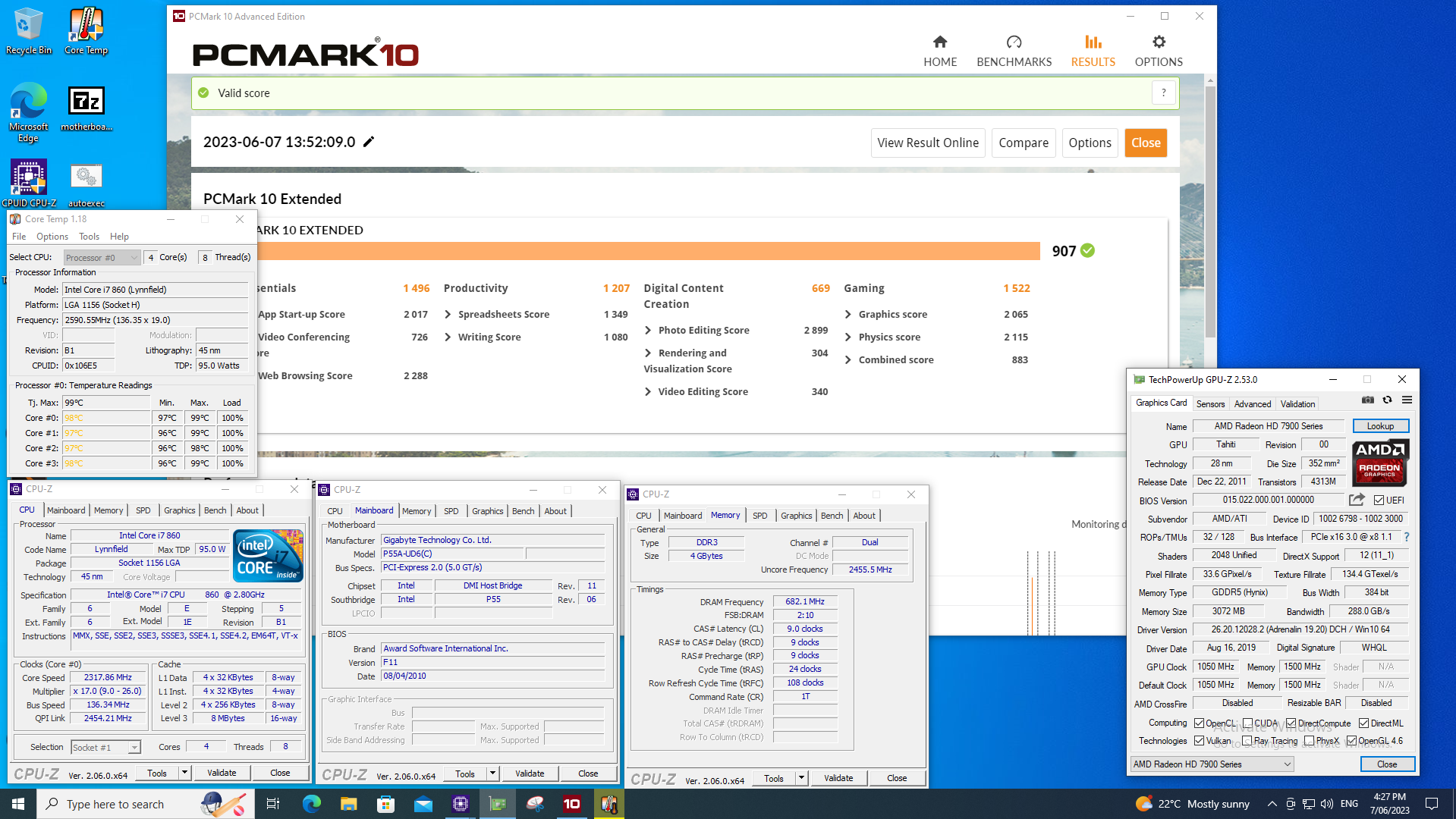Image resolution: width=1456 pixels, height=819 pixels.
Task: Expand Graphics score details
Action: [x=848, y=315]
